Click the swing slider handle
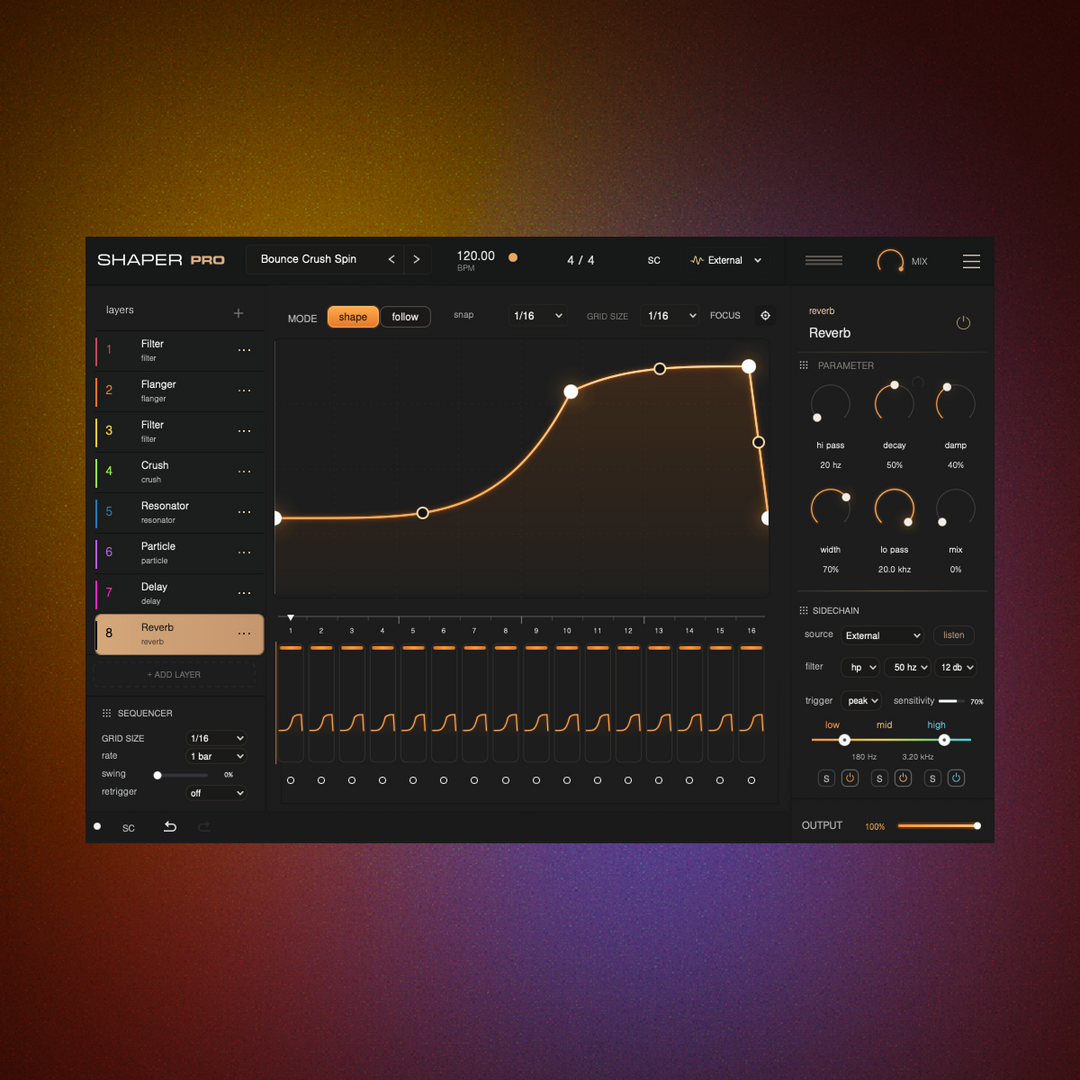The width and height of the screenshot is (1080, 1080). pyautogui.click(x=158, y=775)
